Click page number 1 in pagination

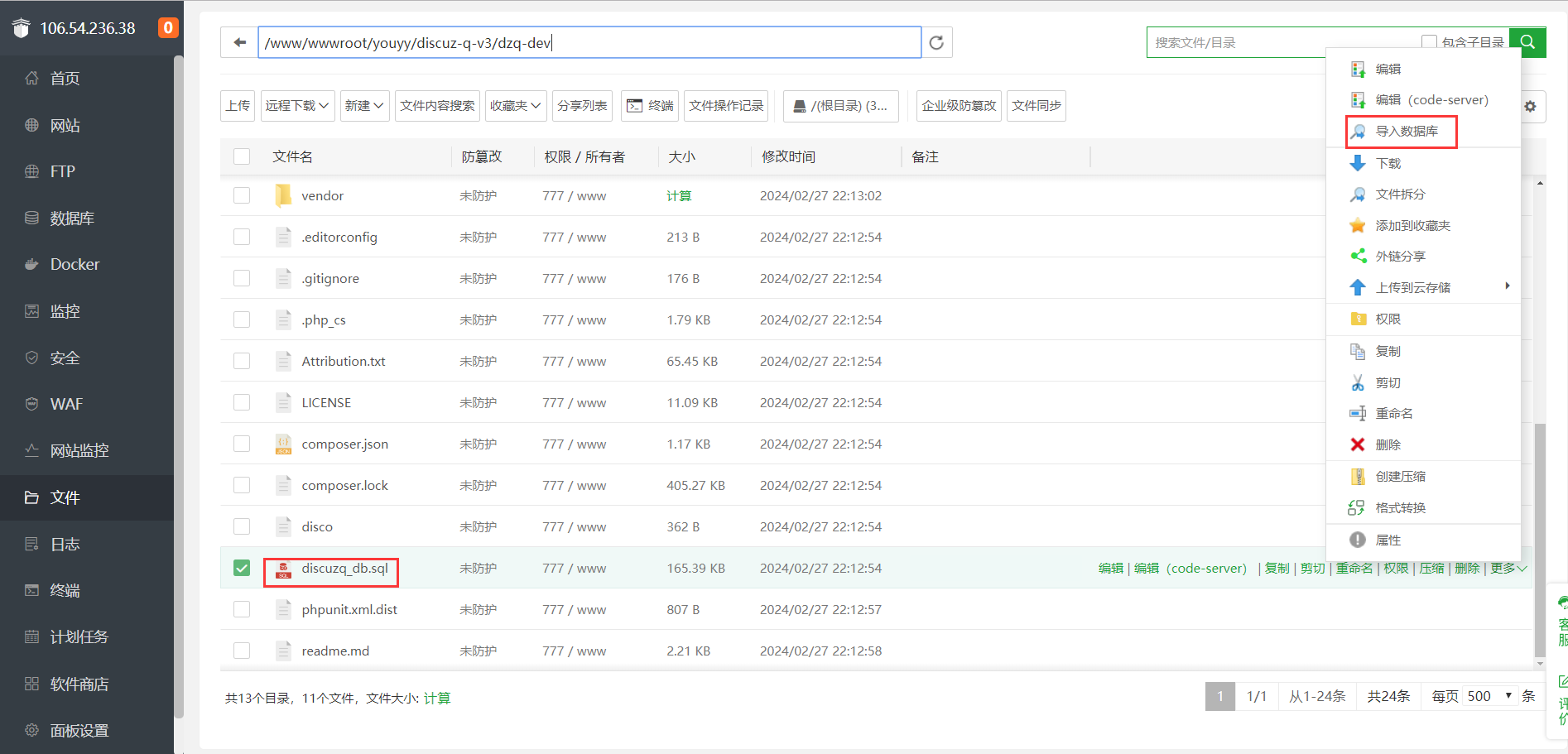1220,696
